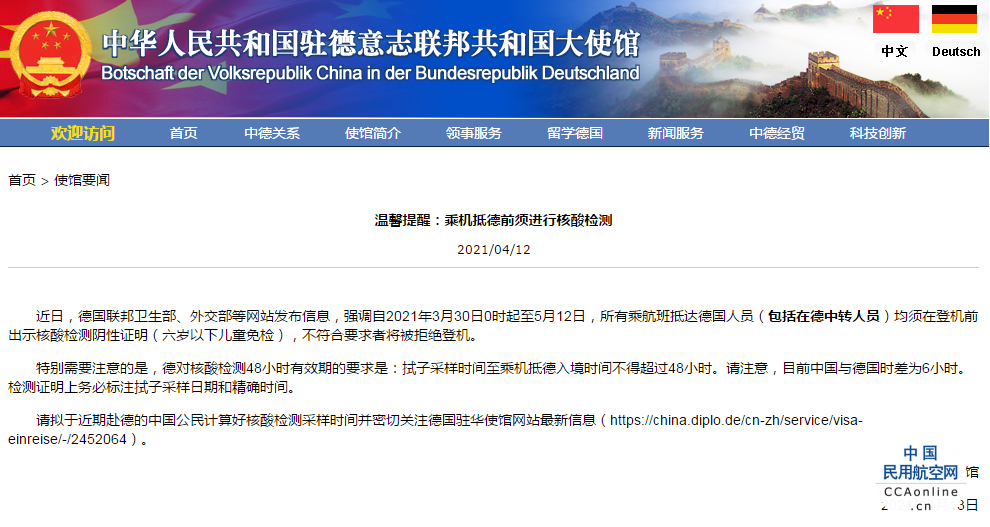The height and width of the screenshot is (527, 990).
Task: Click the embassy title 中华人民共和国驻德意志联邦共和国大使馆
Action: 371,43
